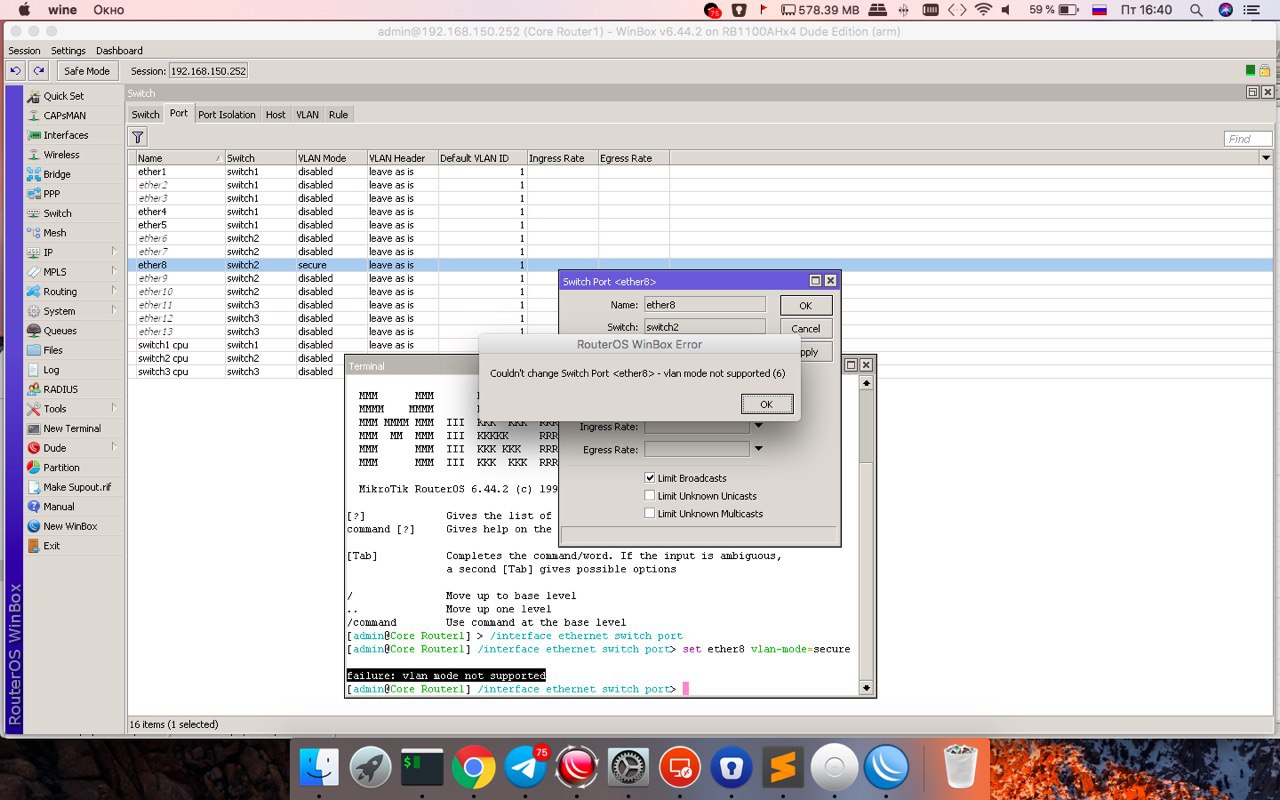1280x800 pixels.
Task: Open Mesh sidebar entry
Action: coord(54,233)
